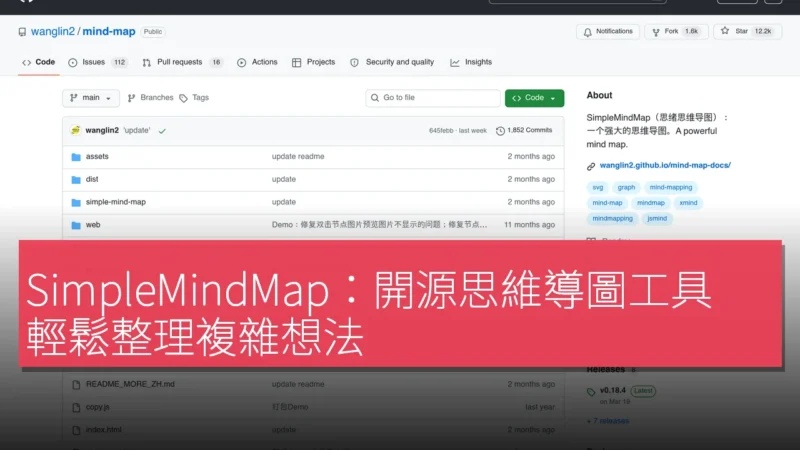Open wanglin2.github.io/mind-map-docs/ website link
This screenshot has width=800, height=450.
[665, 165]
